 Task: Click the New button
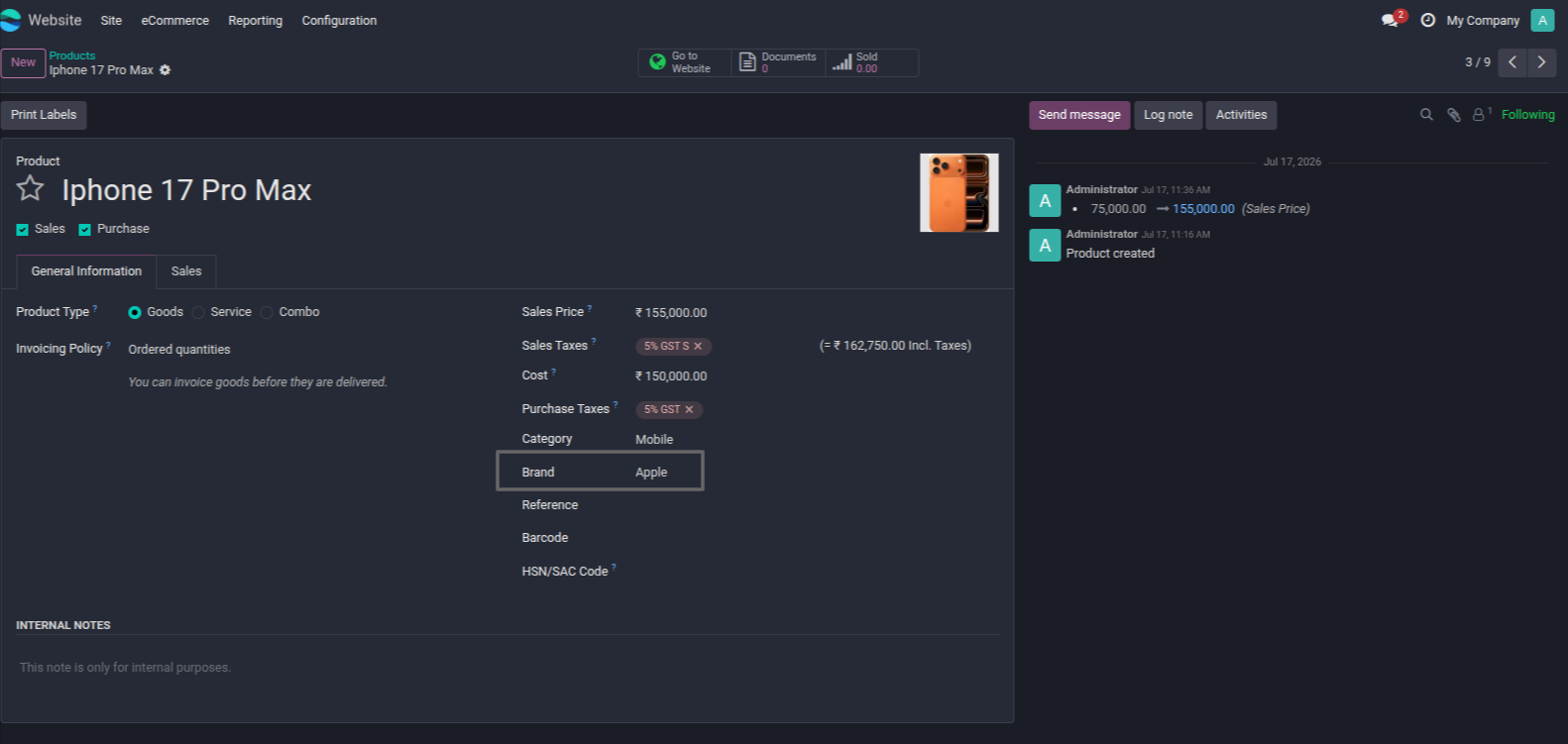[23, 62]
